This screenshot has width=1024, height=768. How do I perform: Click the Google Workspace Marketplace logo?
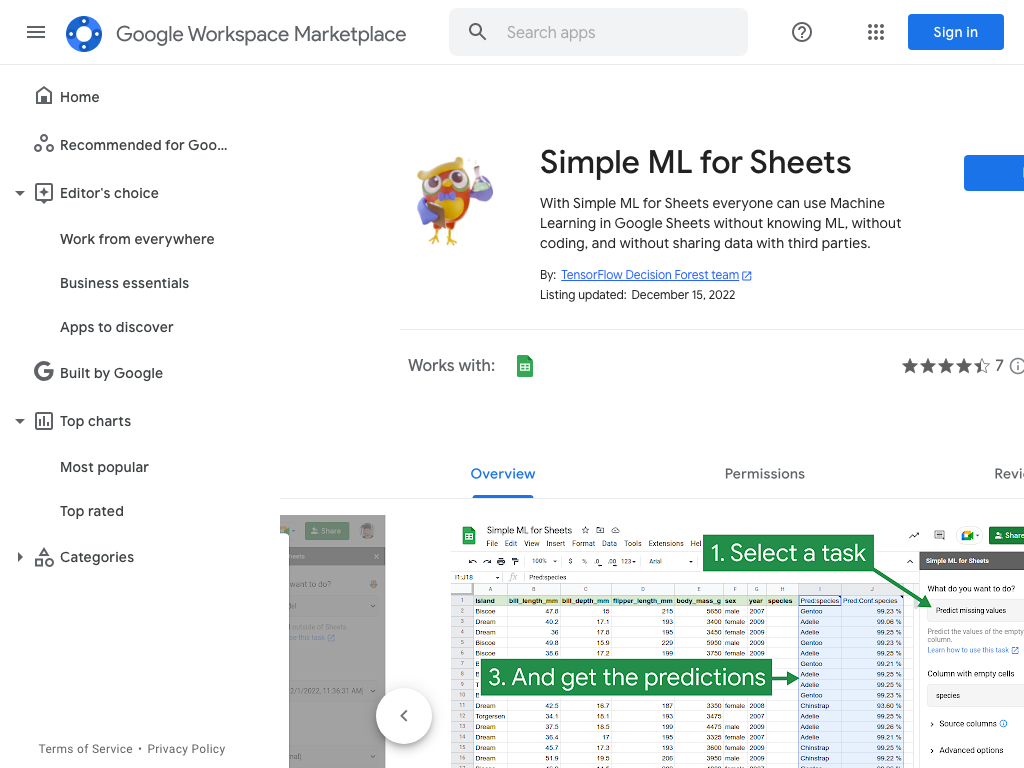click(84, 33)
